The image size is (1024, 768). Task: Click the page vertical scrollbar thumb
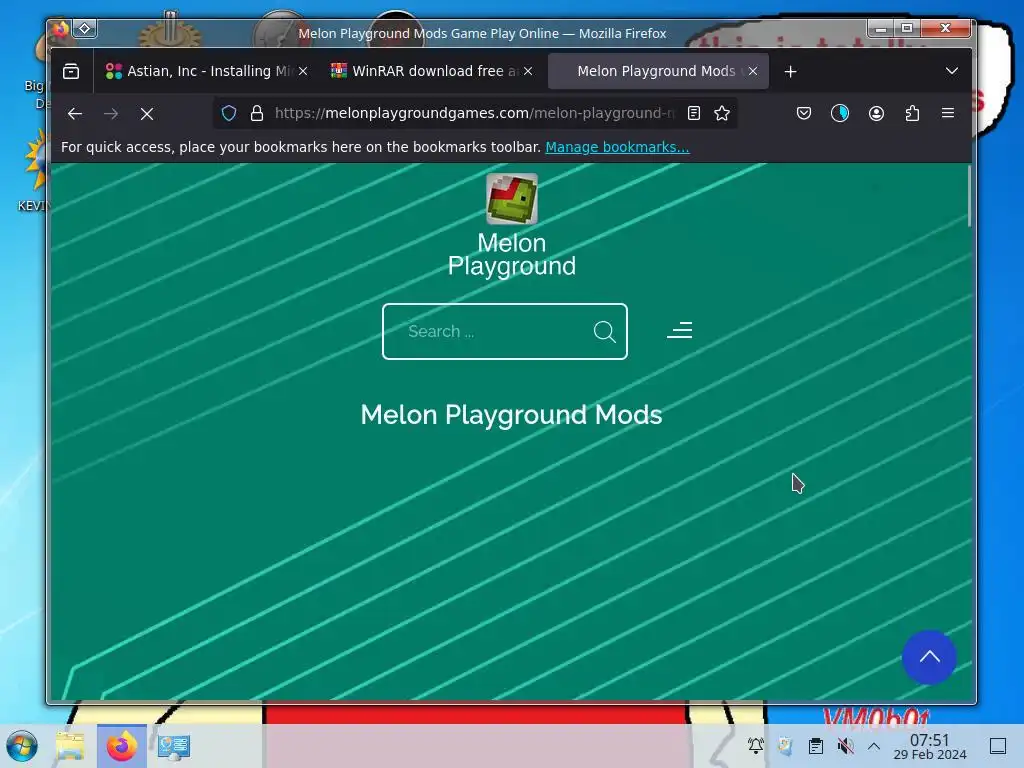(x=970, y=196)
